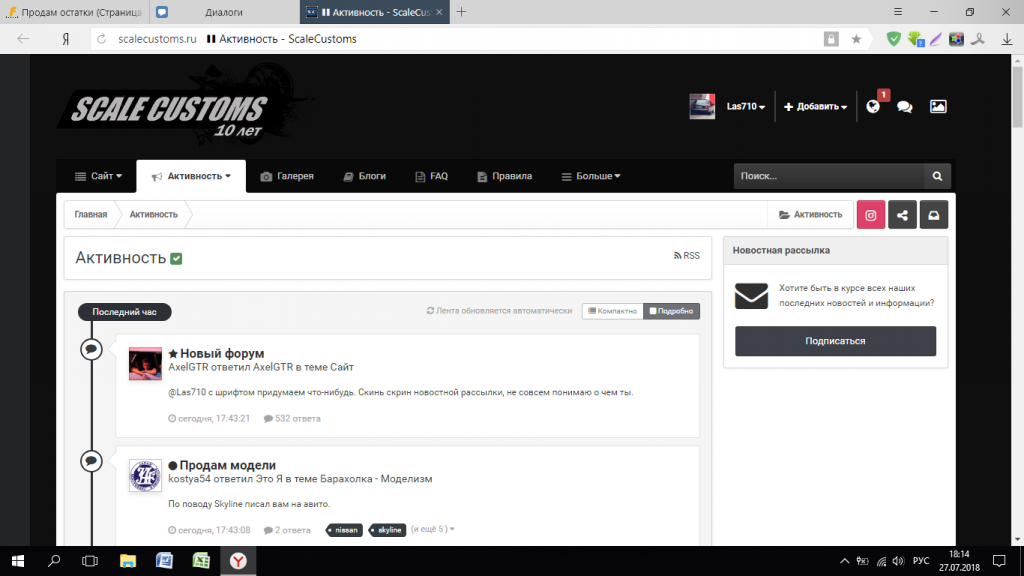
Task: Expand the Больше menu
Action: point(590,176)
